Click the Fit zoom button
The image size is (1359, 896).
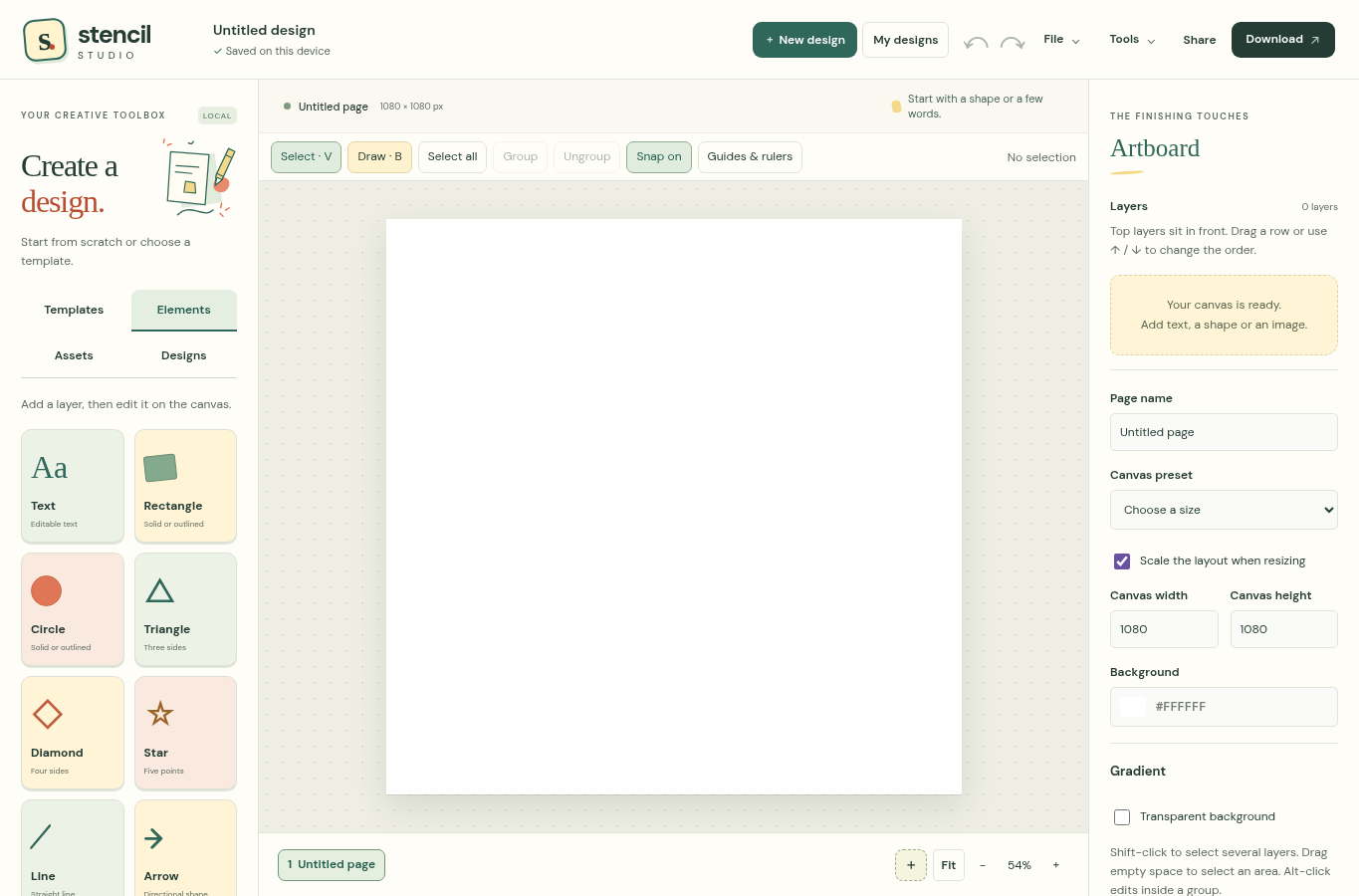[x=949, y=865]
